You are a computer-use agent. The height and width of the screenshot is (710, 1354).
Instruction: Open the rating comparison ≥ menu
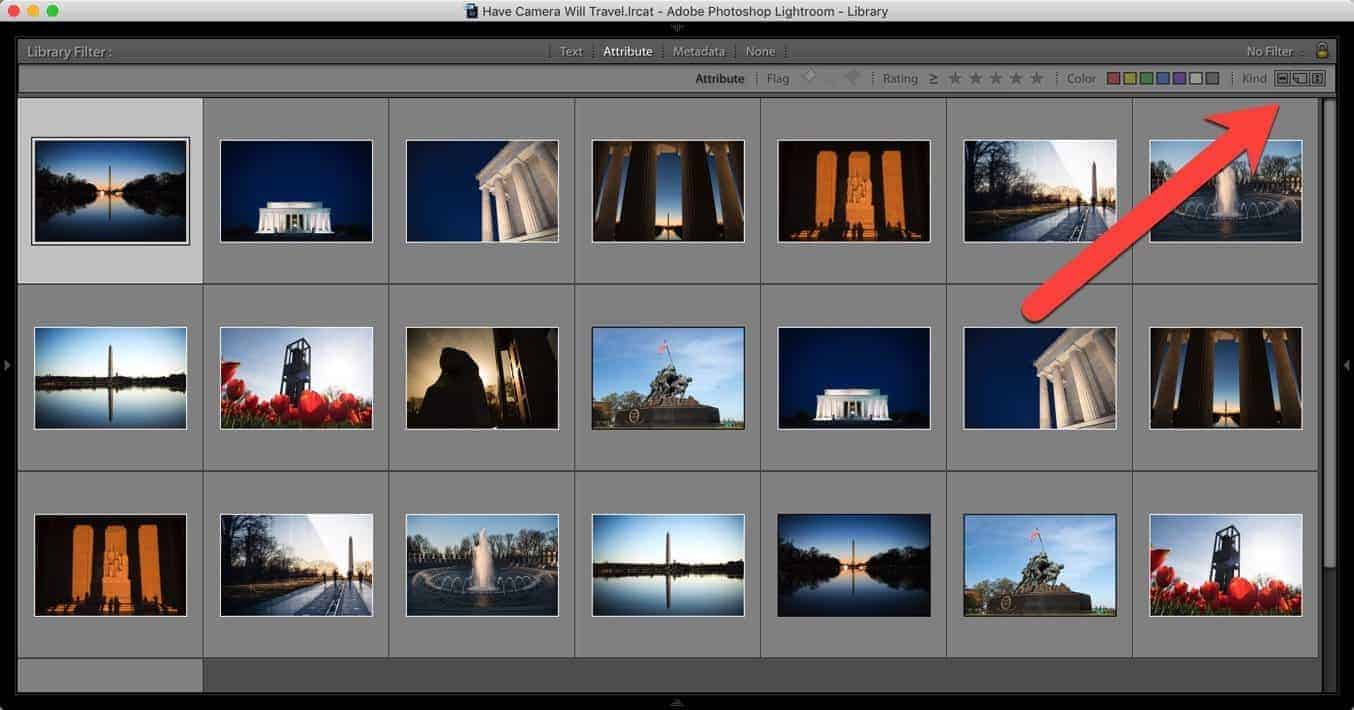[933, 78]
